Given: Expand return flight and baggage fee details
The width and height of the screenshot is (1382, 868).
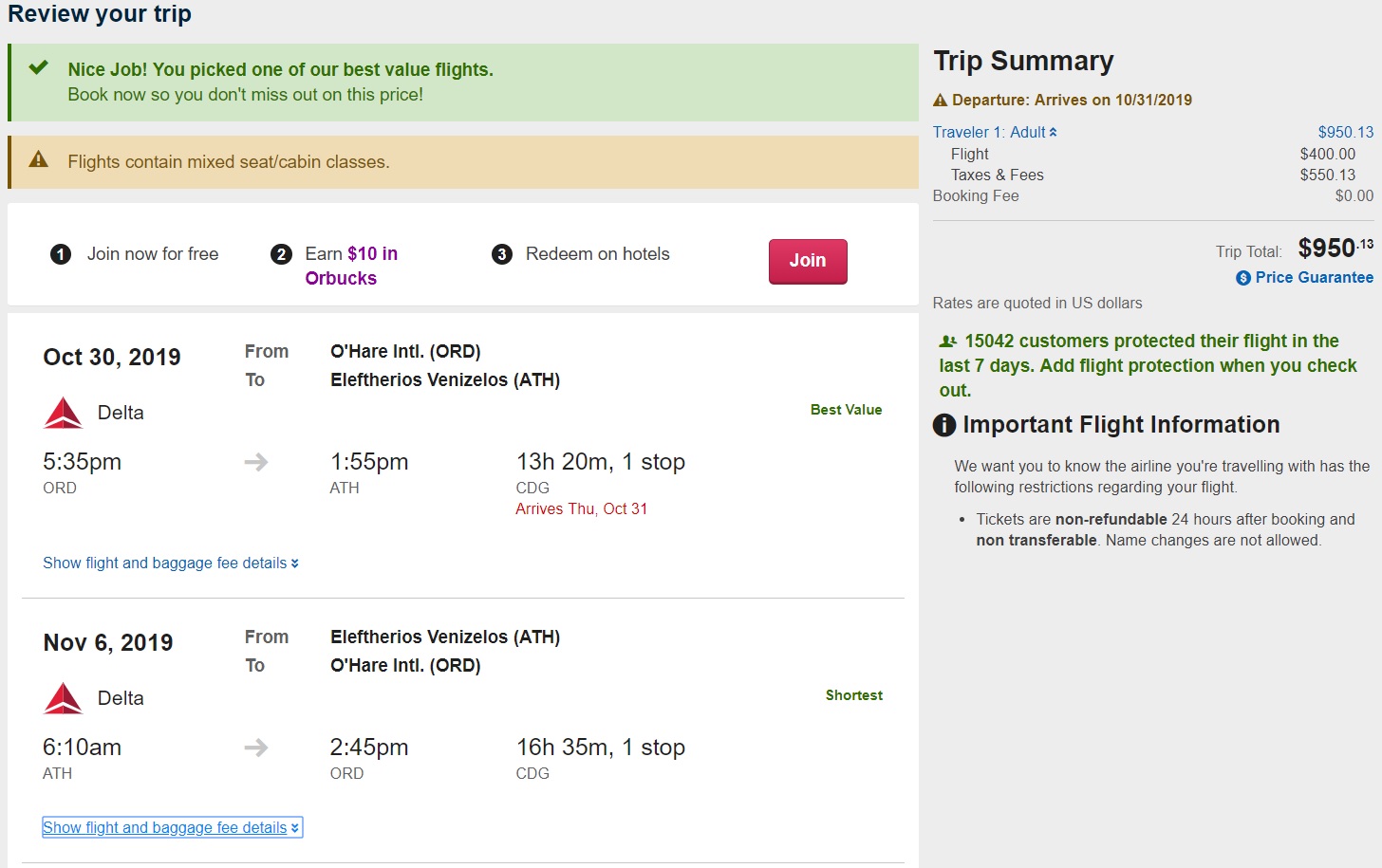Looking at the screenshot, I should 171,827.
